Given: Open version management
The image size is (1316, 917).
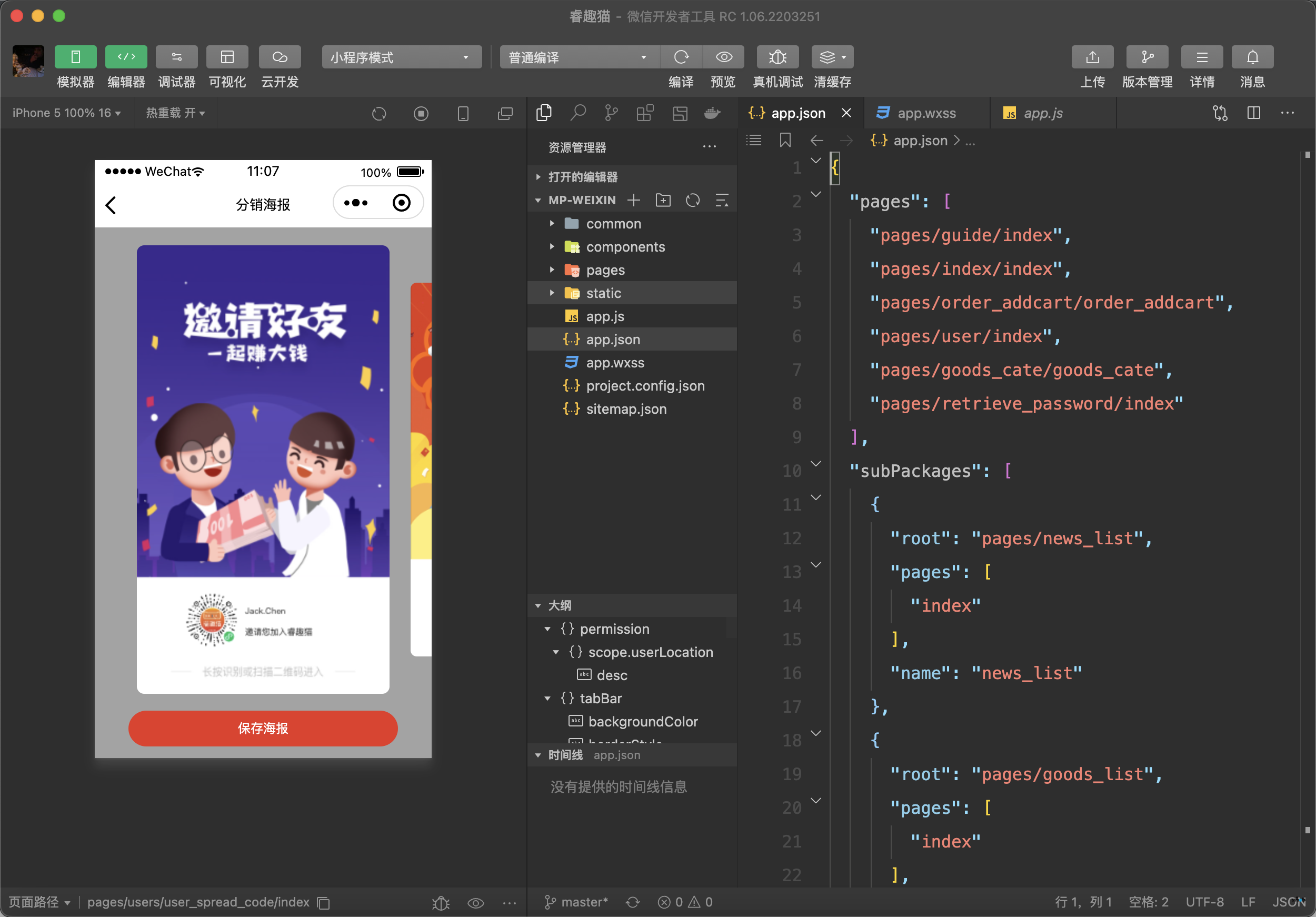Looking at the screenshot, I should click(1147, 57).
